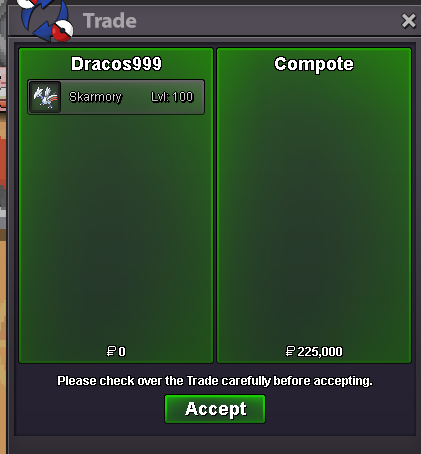Click the Trade swap-arrows icon
This screenshot has height=454, width=421.
pos(45,20)
